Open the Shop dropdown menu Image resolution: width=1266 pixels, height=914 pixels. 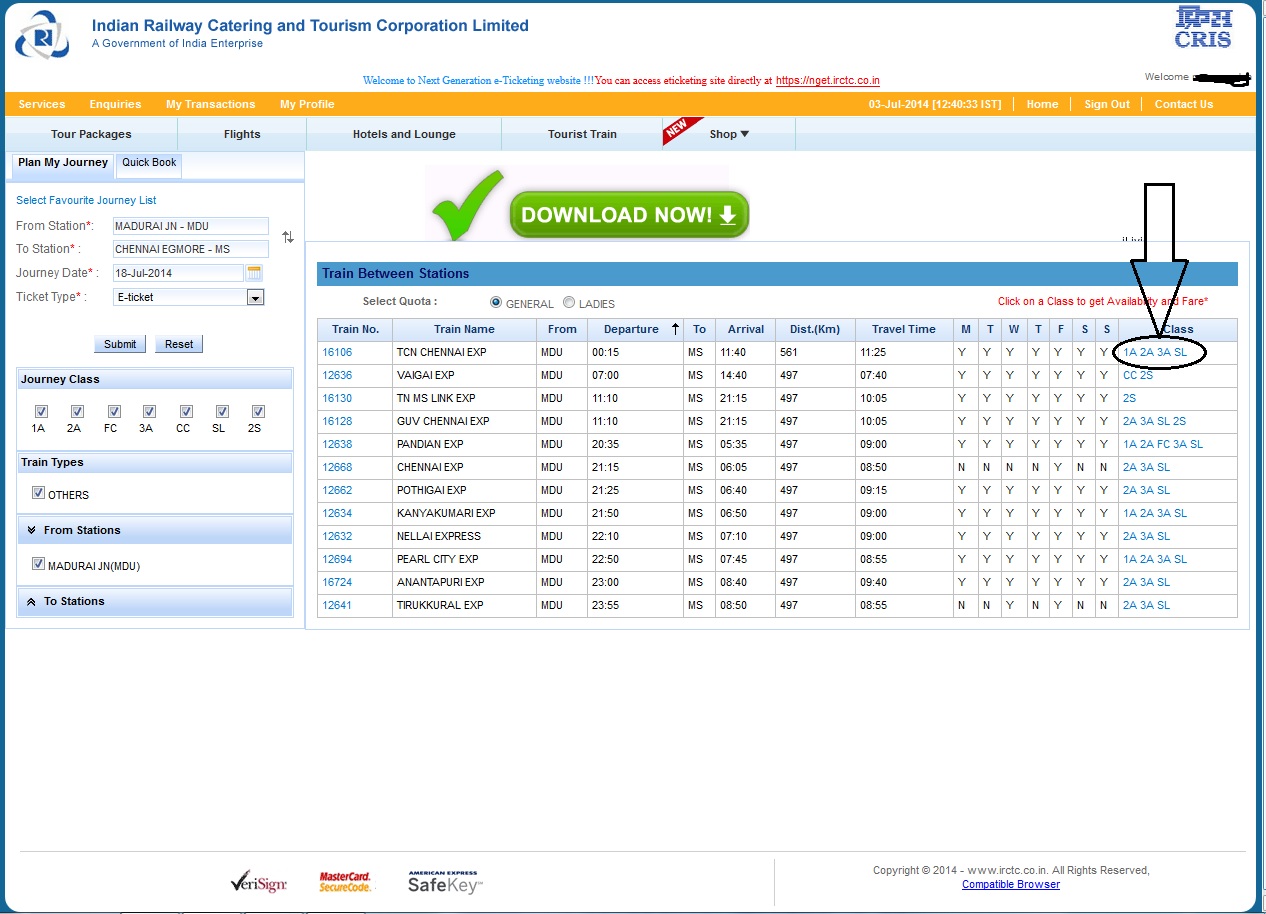coord(729,134)
